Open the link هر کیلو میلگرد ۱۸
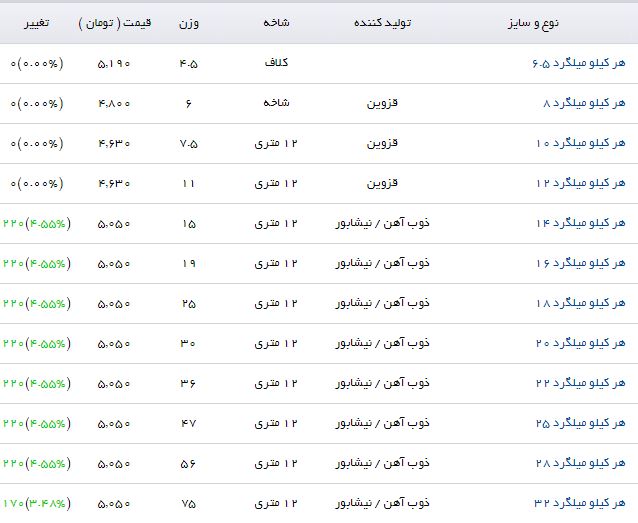The width and height of the screenshot is (638, 523). click(581, 303)
